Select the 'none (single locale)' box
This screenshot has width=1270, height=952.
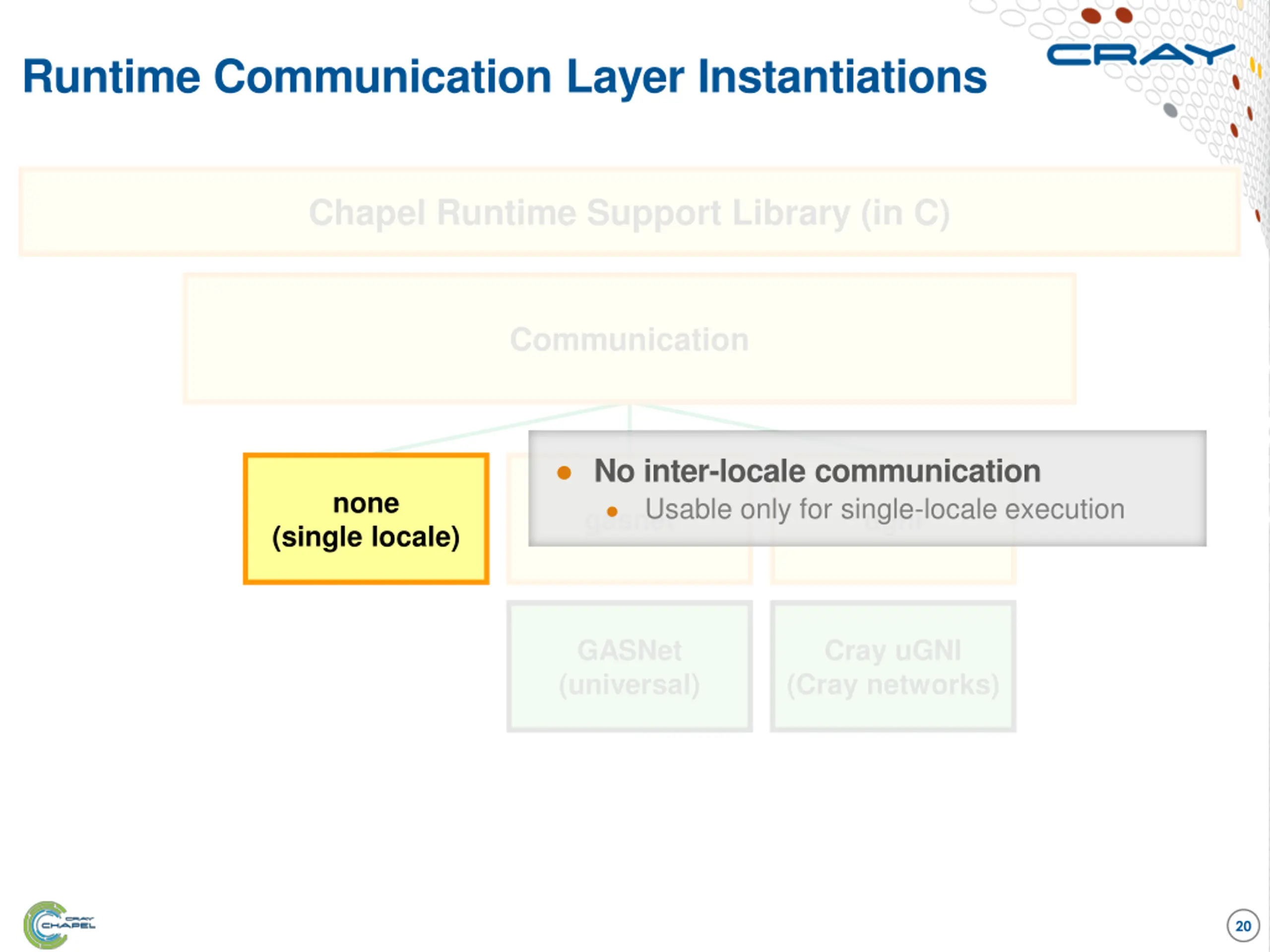click(x=366, y=519)
